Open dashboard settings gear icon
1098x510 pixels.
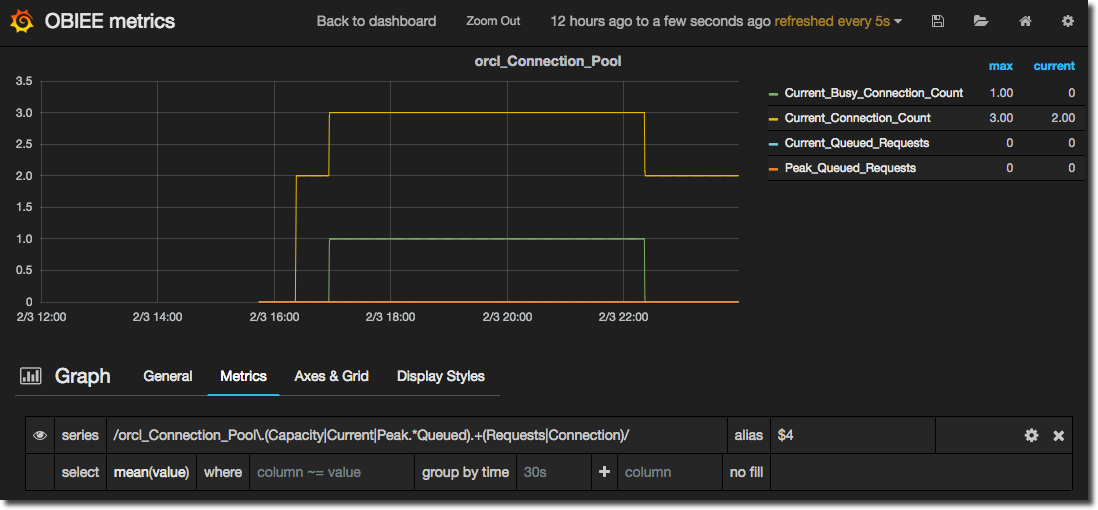pos(1068,21)
